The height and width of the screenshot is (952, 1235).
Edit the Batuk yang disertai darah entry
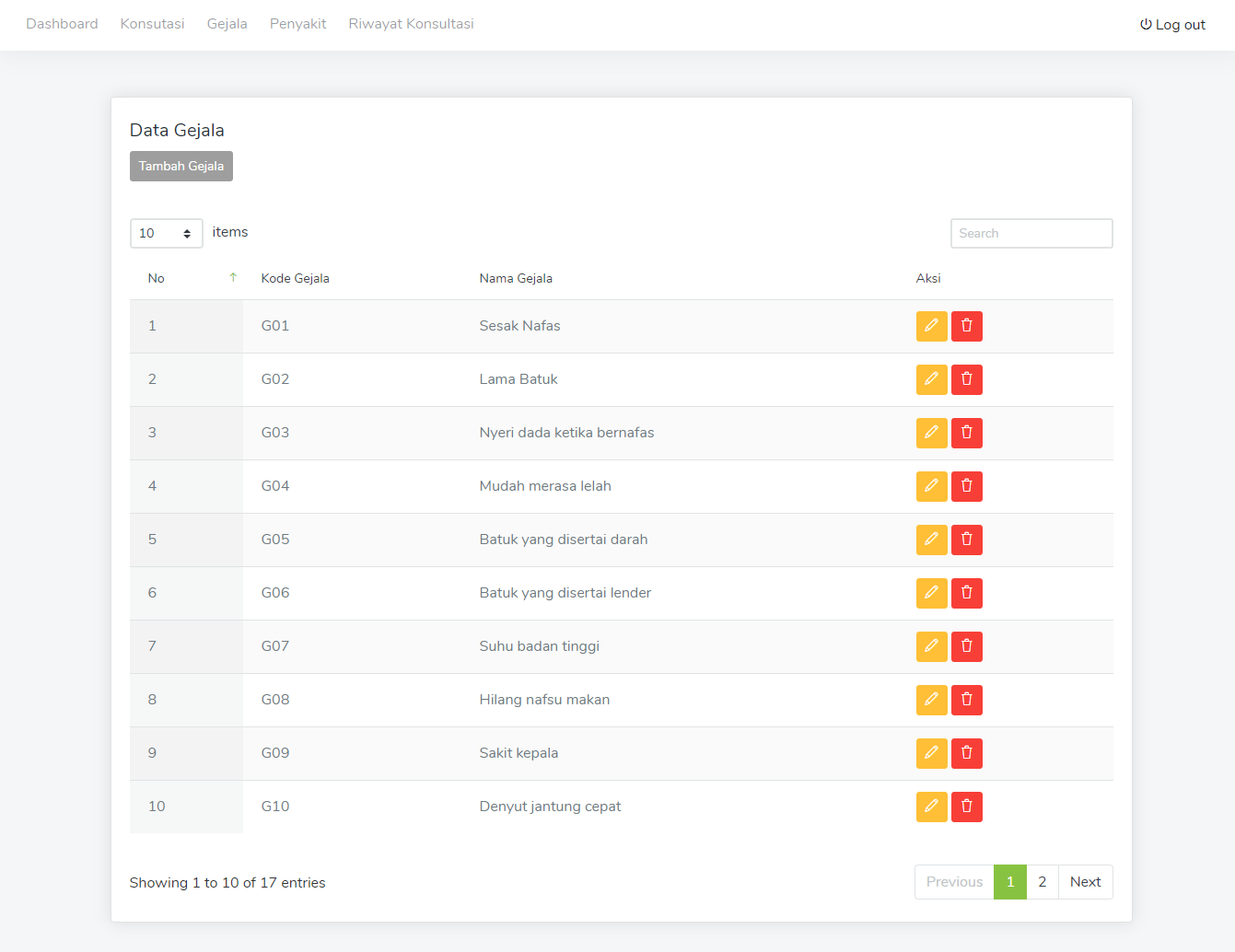point(931,540)
